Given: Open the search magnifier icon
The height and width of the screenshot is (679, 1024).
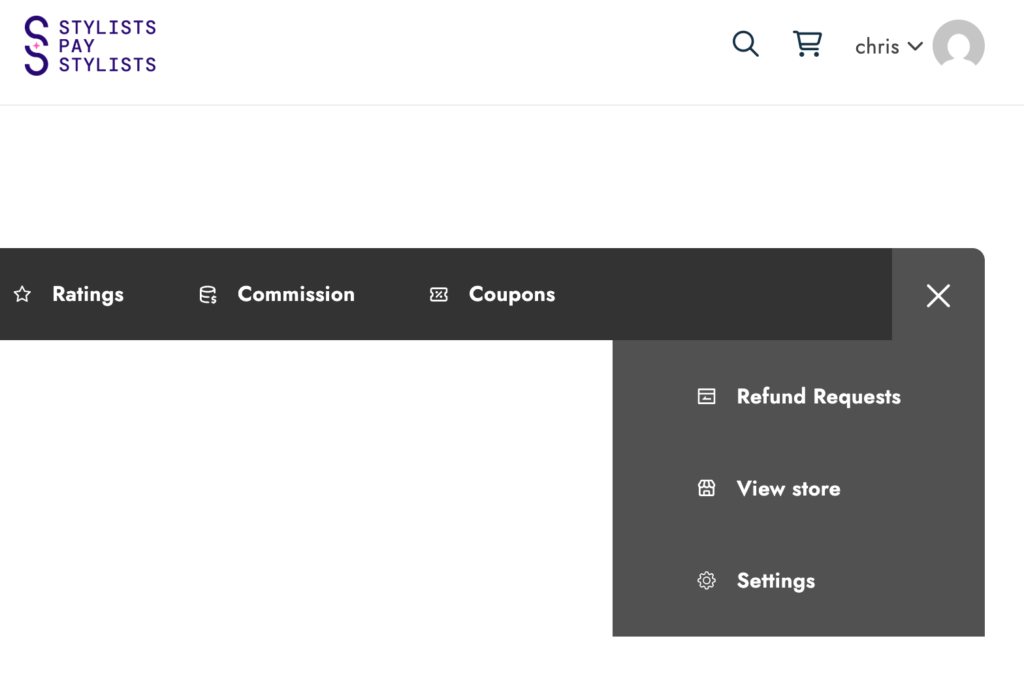Looking at the screenshot, I should click(x=745, y=44).
